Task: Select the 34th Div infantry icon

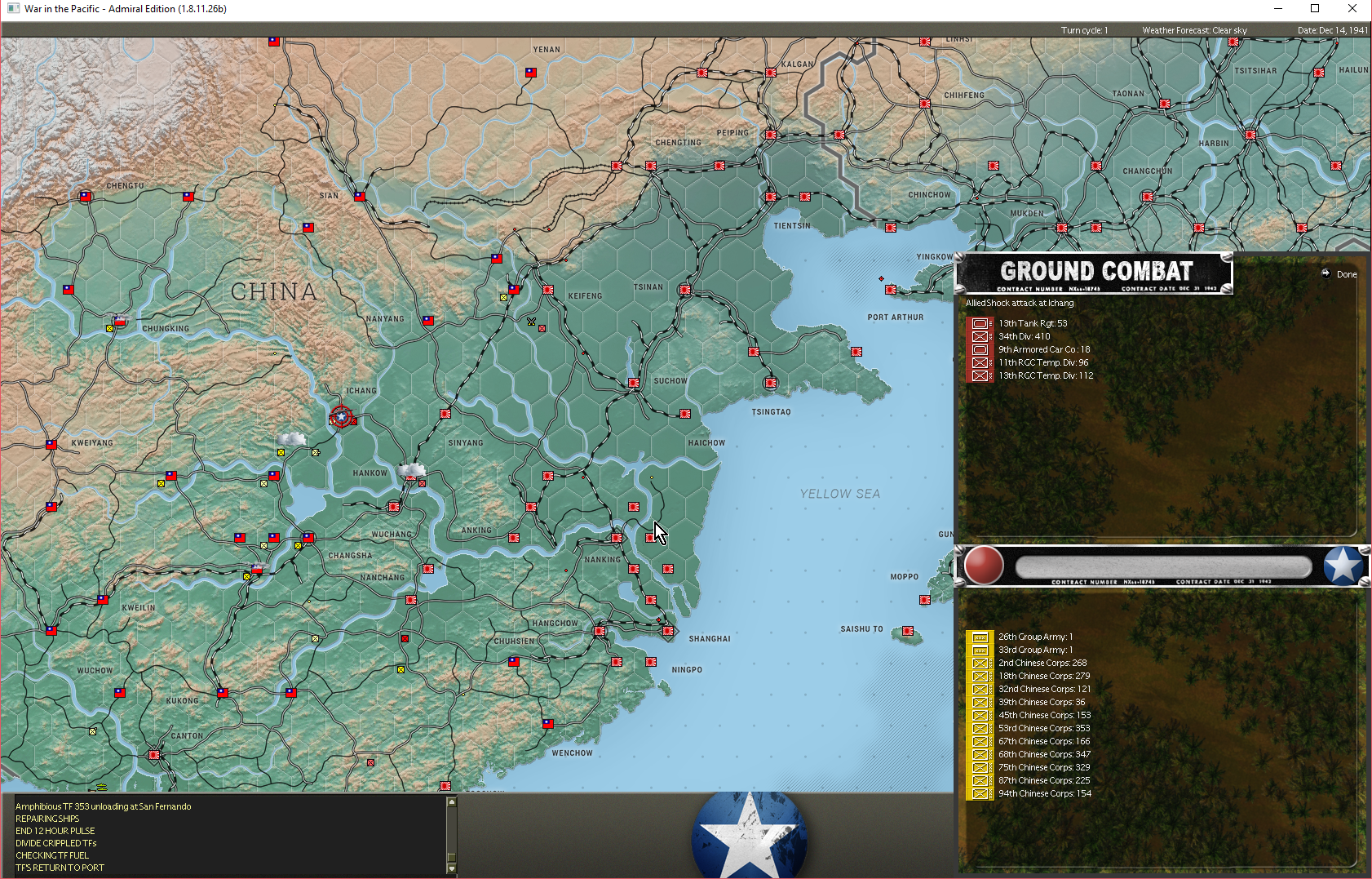Action: (980, 337)
